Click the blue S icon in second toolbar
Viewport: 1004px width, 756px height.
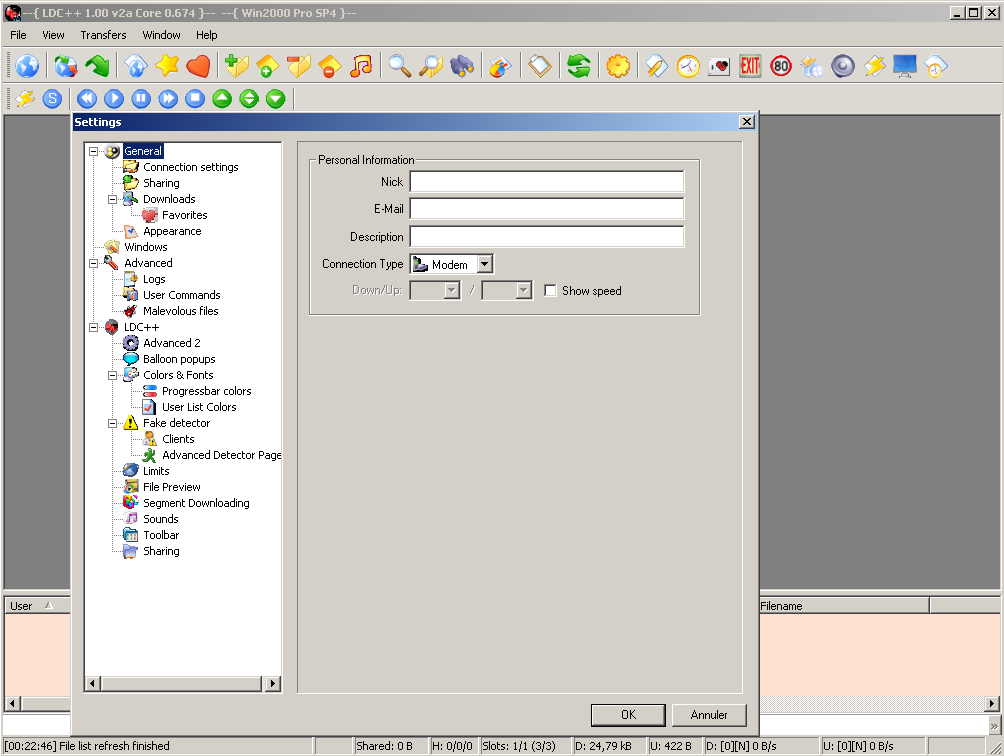pos(53,99)
